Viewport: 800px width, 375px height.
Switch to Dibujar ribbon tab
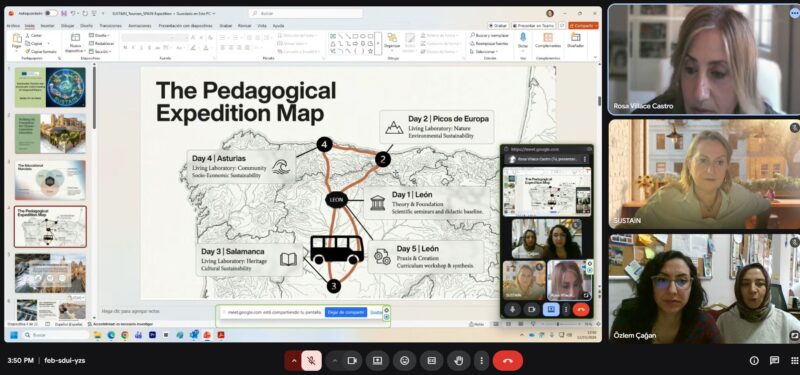pos(67,26)
